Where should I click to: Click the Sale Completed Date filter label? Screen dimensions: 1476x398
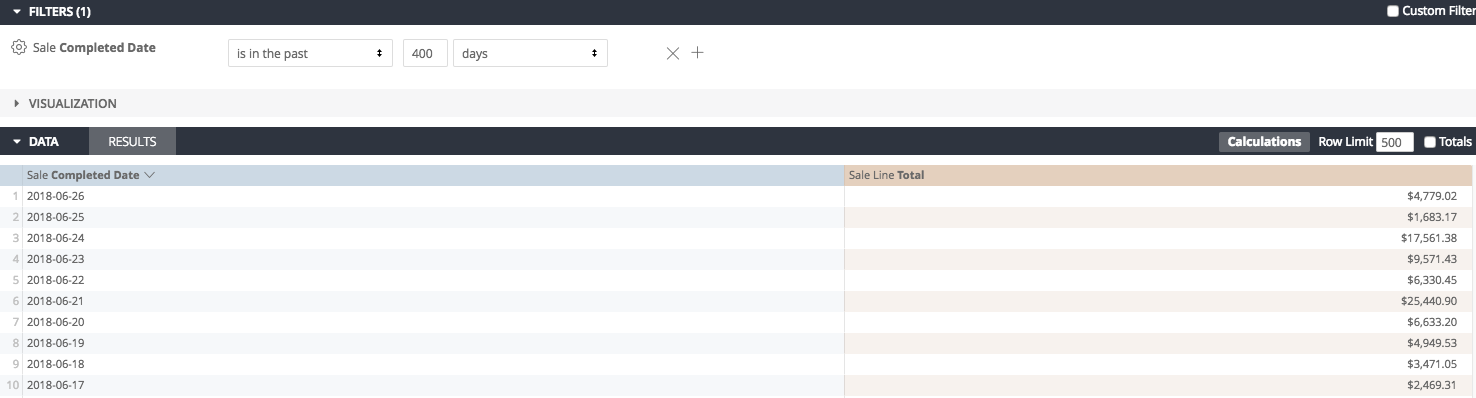pos(94,47)
